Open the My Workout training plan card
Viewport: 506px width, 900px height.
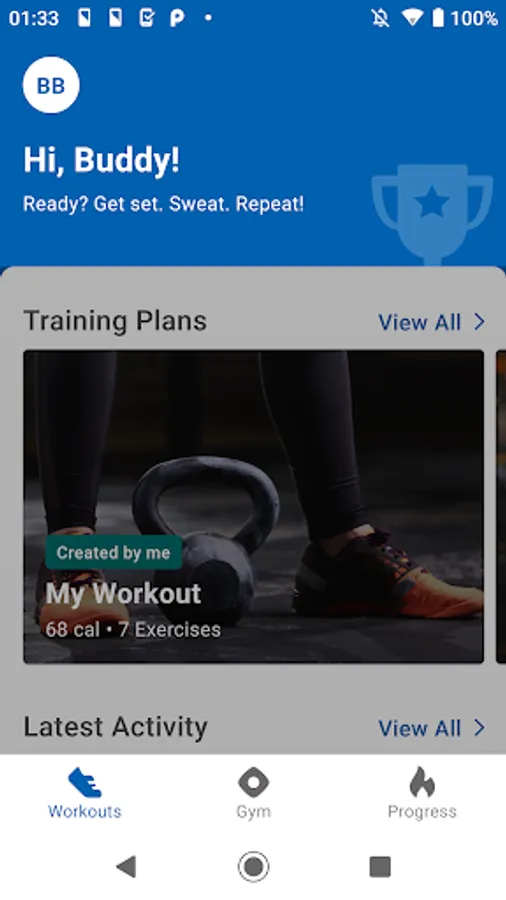pos(253,507)
